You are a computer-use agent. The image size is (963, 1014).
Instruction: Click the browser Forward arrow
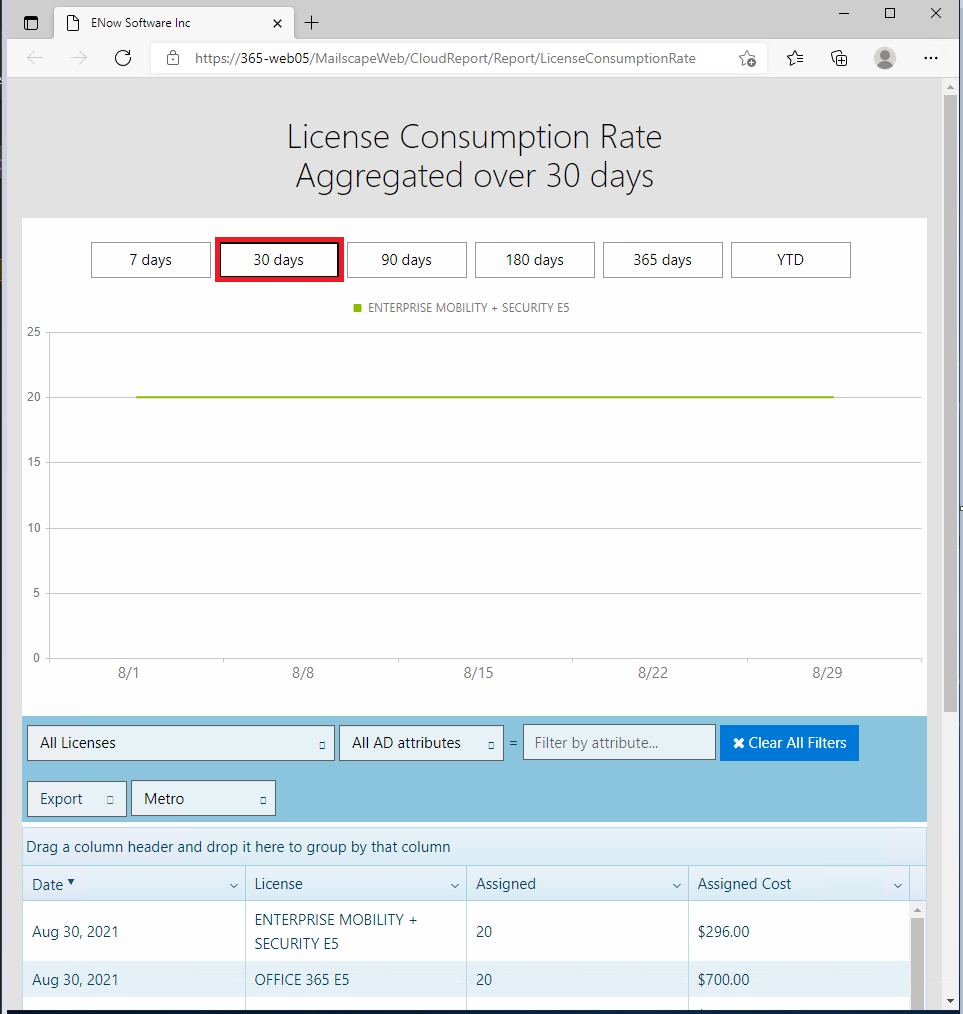click(x=79, y=58)
